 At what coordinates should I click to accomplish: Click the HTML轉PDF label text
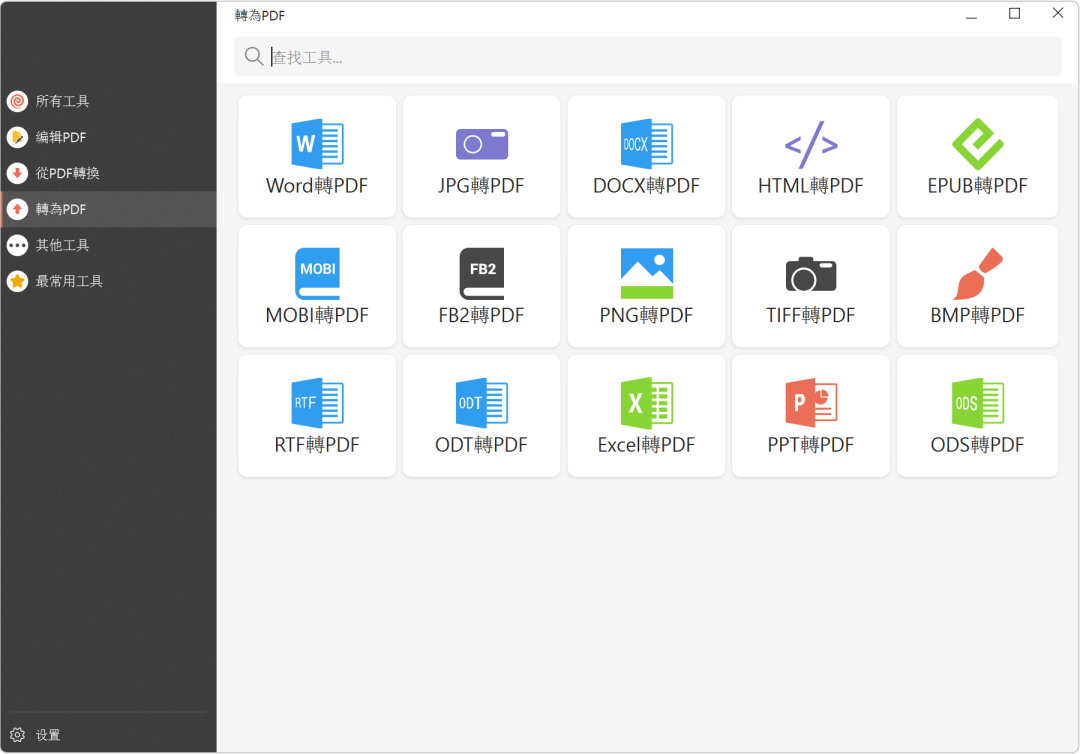coord(811,185)
